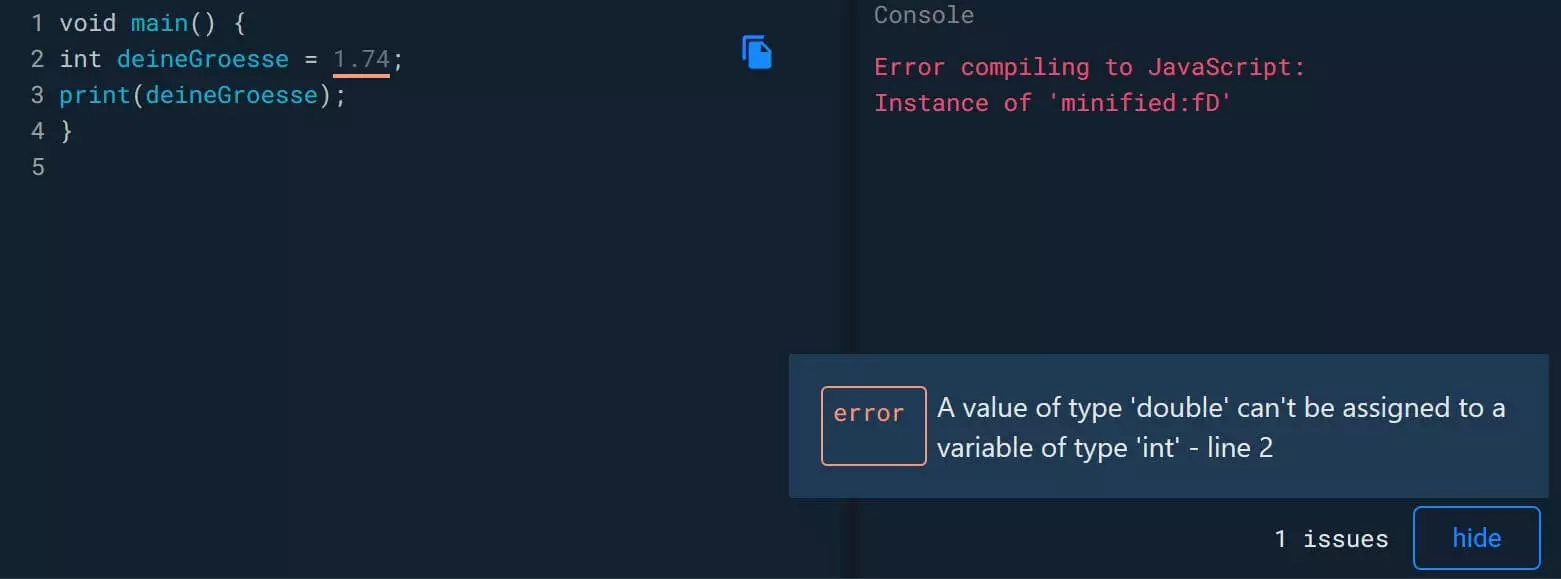This screenshot has width=1561, height=579.
Task: Copy the code with the clipboard icon
Action: [x=757, y=52]
